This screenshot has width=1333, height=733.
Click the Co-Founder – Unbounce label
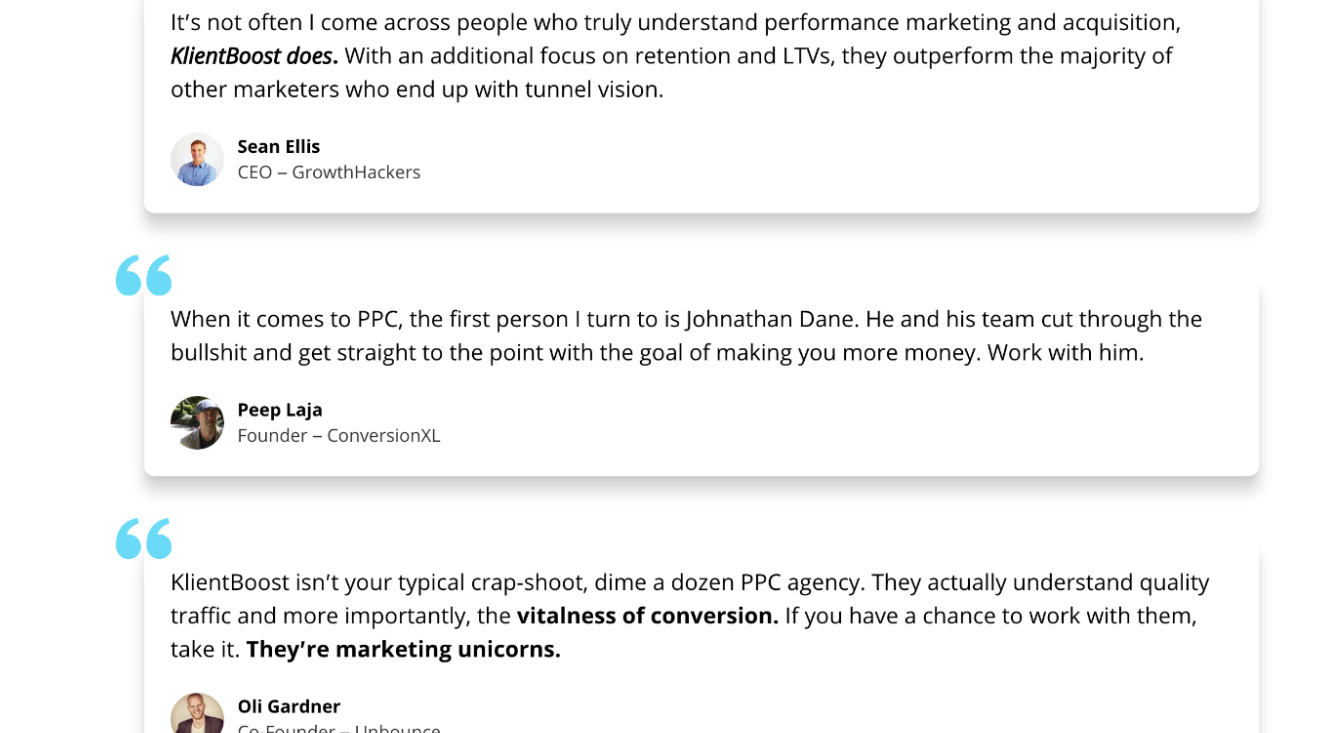pyautogui.click(x=339, y=727)
